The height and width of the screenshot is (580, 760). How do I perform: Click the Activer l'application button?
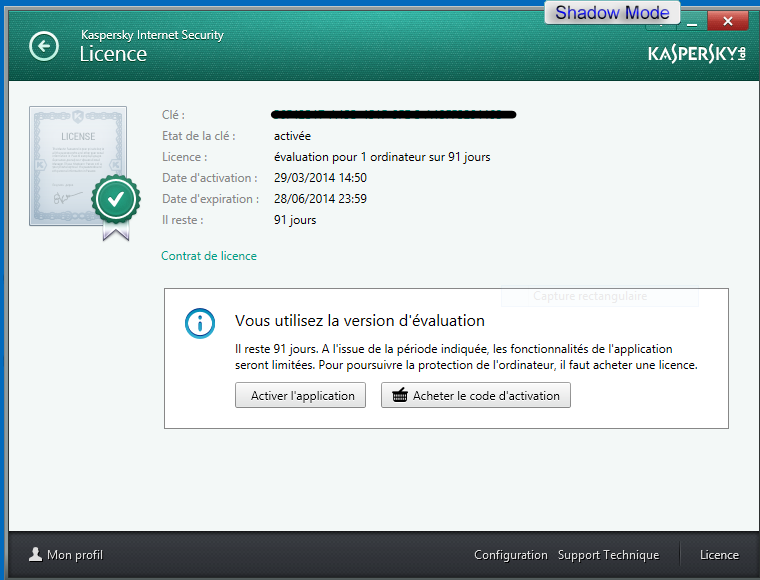pos(301,395)
